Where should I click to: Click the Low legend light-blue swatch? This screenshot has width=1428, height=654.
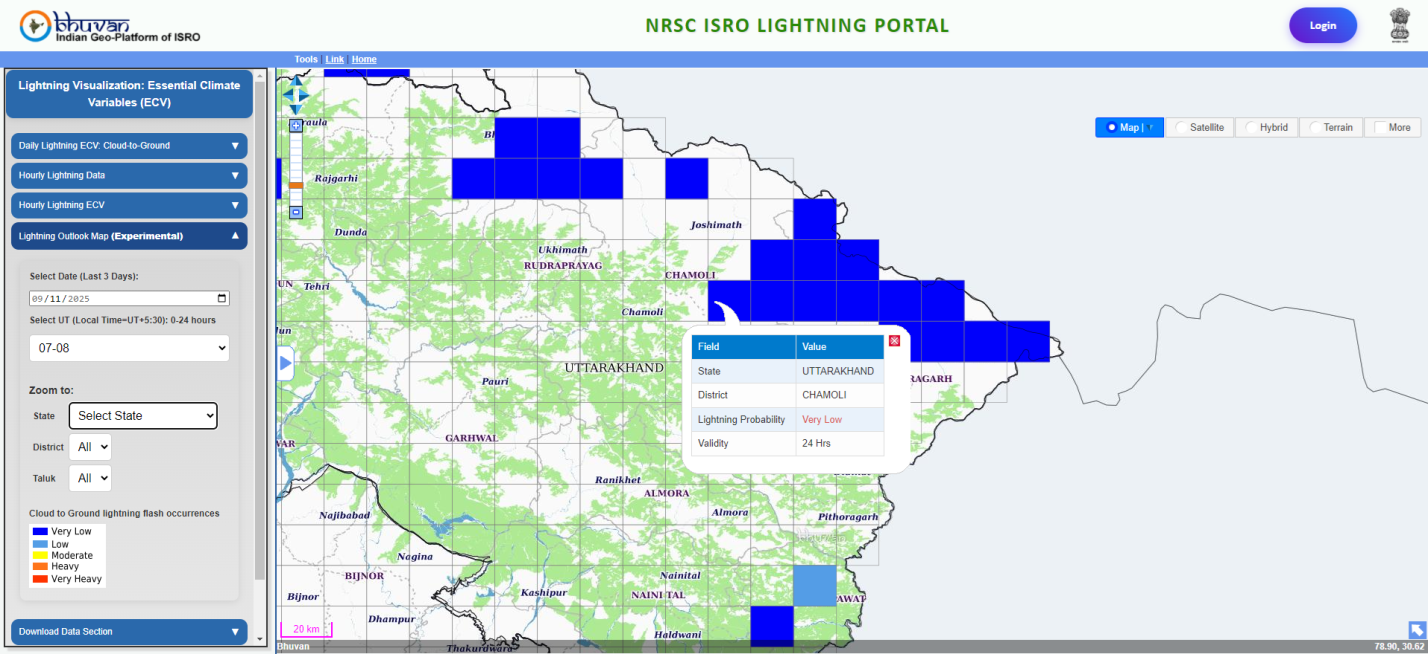(40, 544)
